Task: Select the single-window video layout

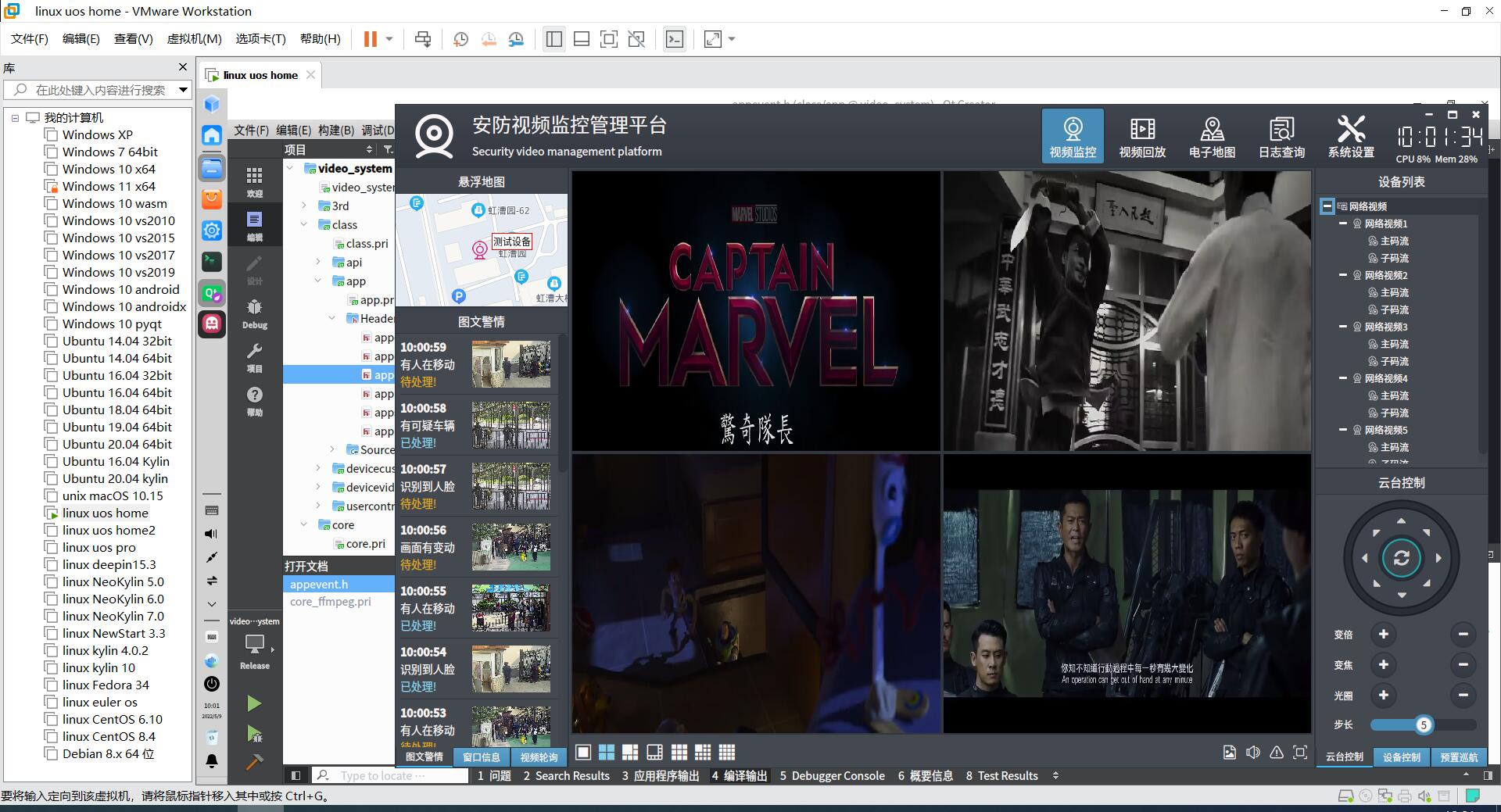Action: click(x=582, y=753)
